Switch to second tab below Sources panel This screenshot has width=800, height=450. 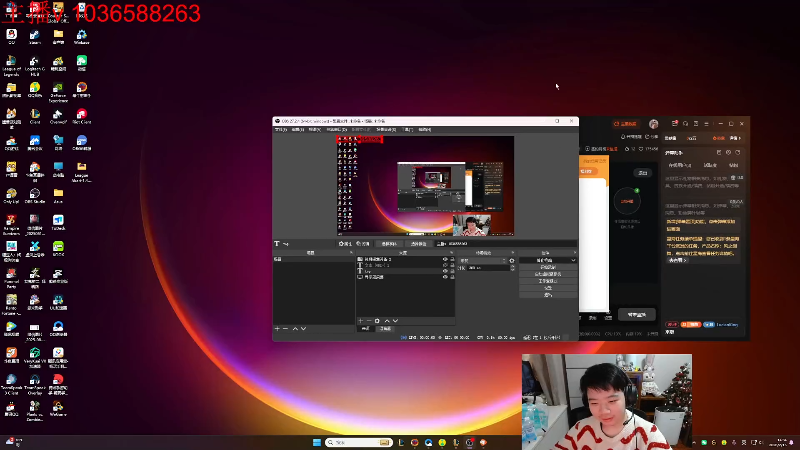coord(385,329)
